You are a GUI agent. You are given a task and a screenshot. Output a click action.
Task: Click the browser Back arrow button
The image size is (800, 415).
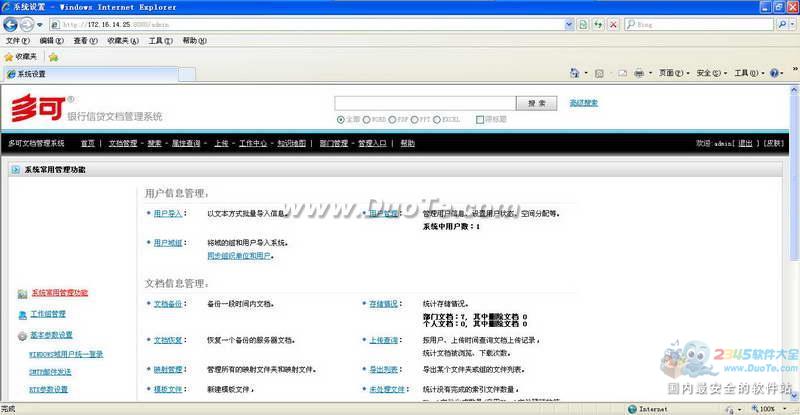coord(10,24)
